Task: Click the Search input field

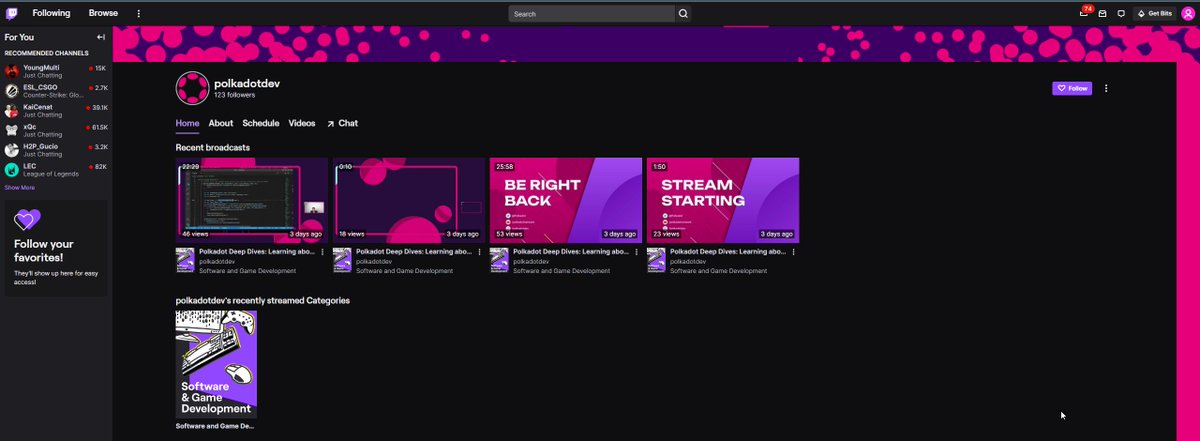Action: coord(592,14)
